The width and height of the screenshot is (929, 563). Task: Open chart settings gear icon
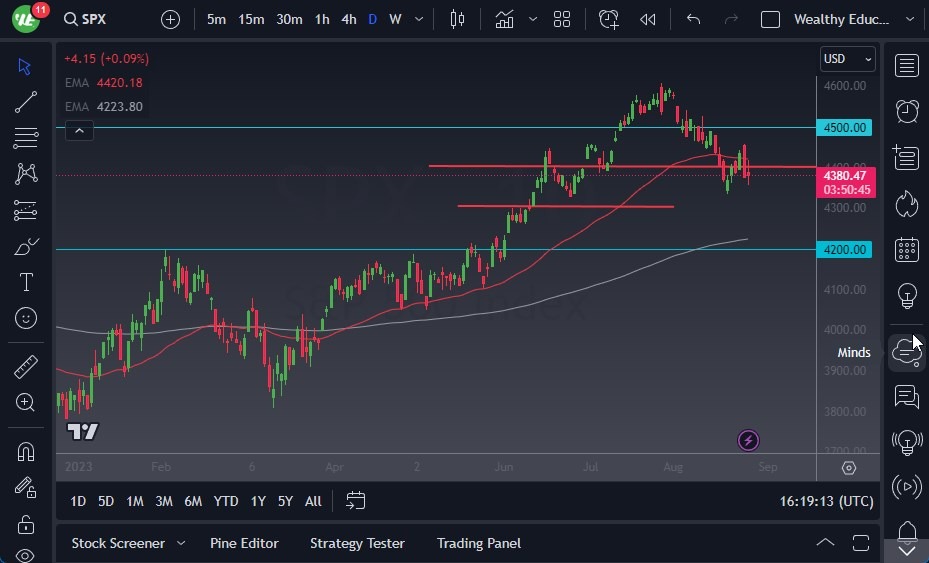click(x=848, y=468)
